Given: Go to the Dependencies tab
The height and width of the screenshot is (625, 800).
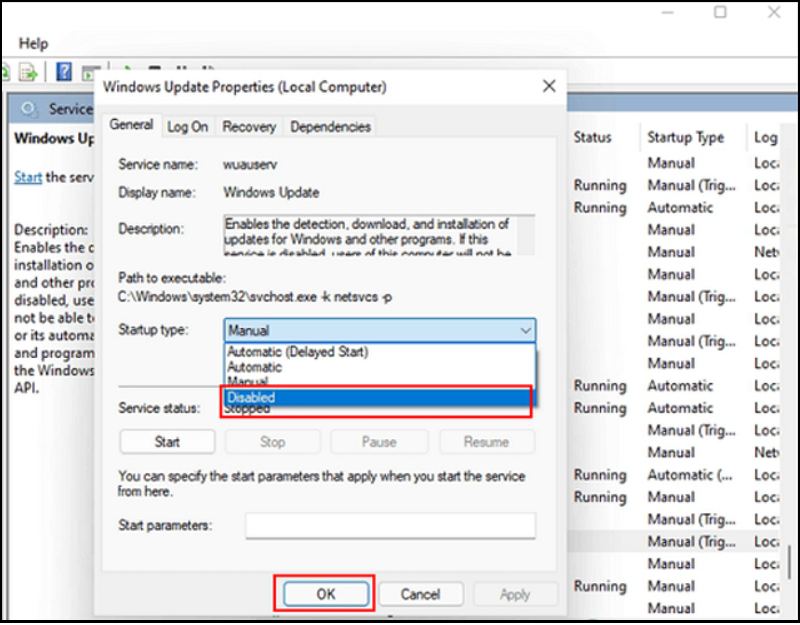Looking at the screenshot, I should click(x=330, y=127).
